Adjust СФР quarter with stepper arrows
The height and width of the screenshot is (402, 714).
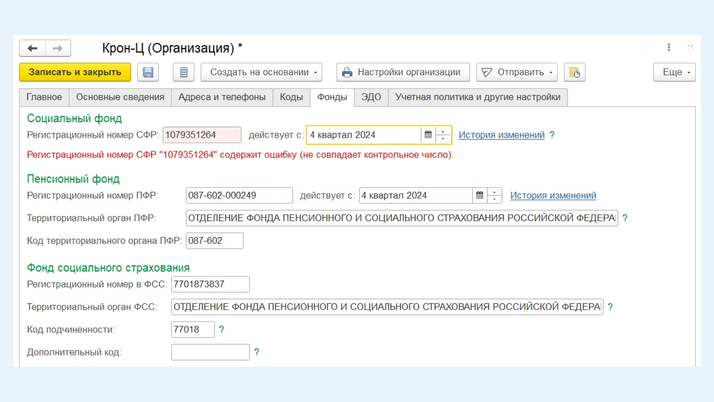pos(443,135)
